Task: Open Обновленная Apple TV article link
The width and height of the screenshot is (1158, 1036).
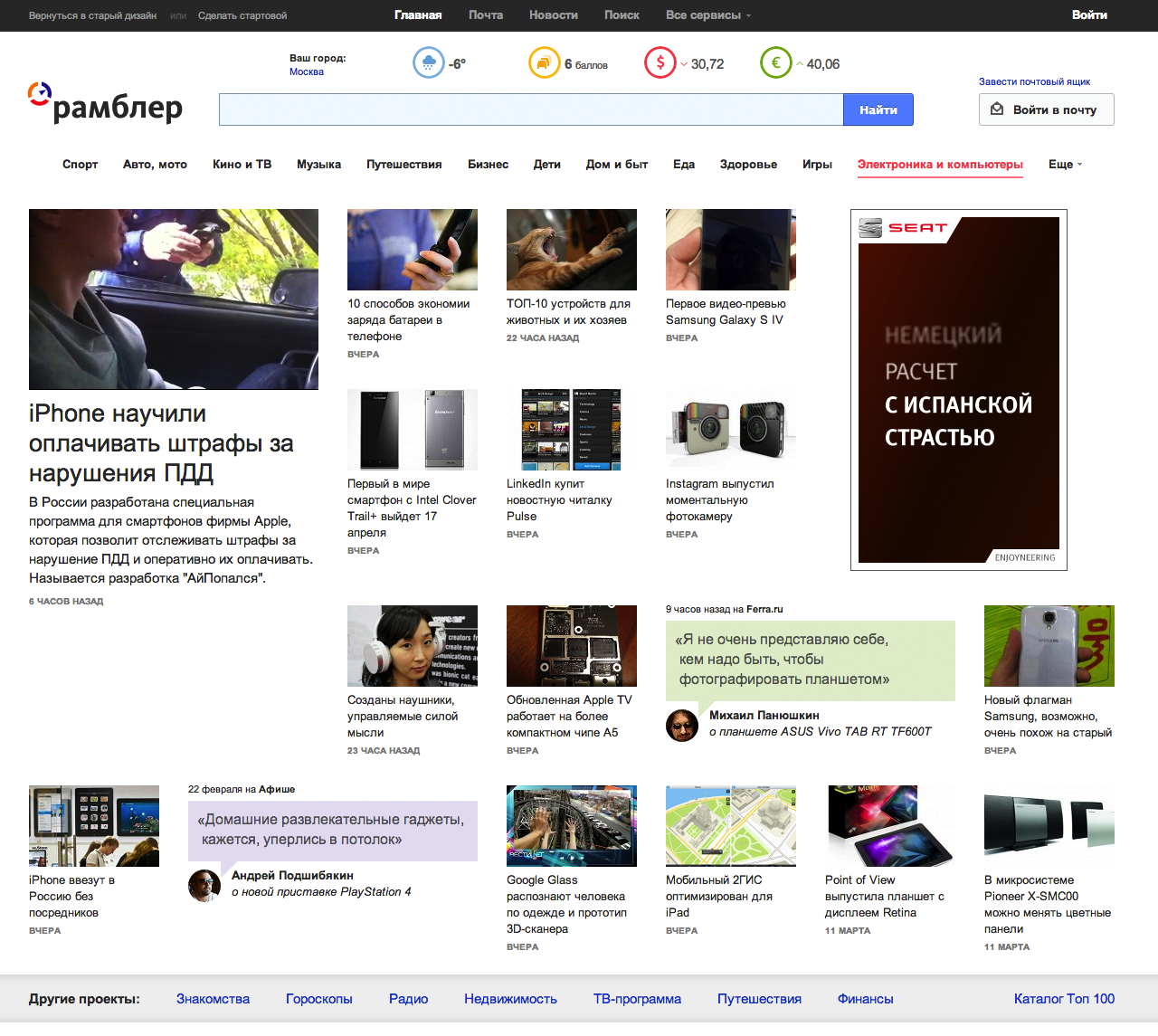Action: pyautogui.click(x=569, y=716)
